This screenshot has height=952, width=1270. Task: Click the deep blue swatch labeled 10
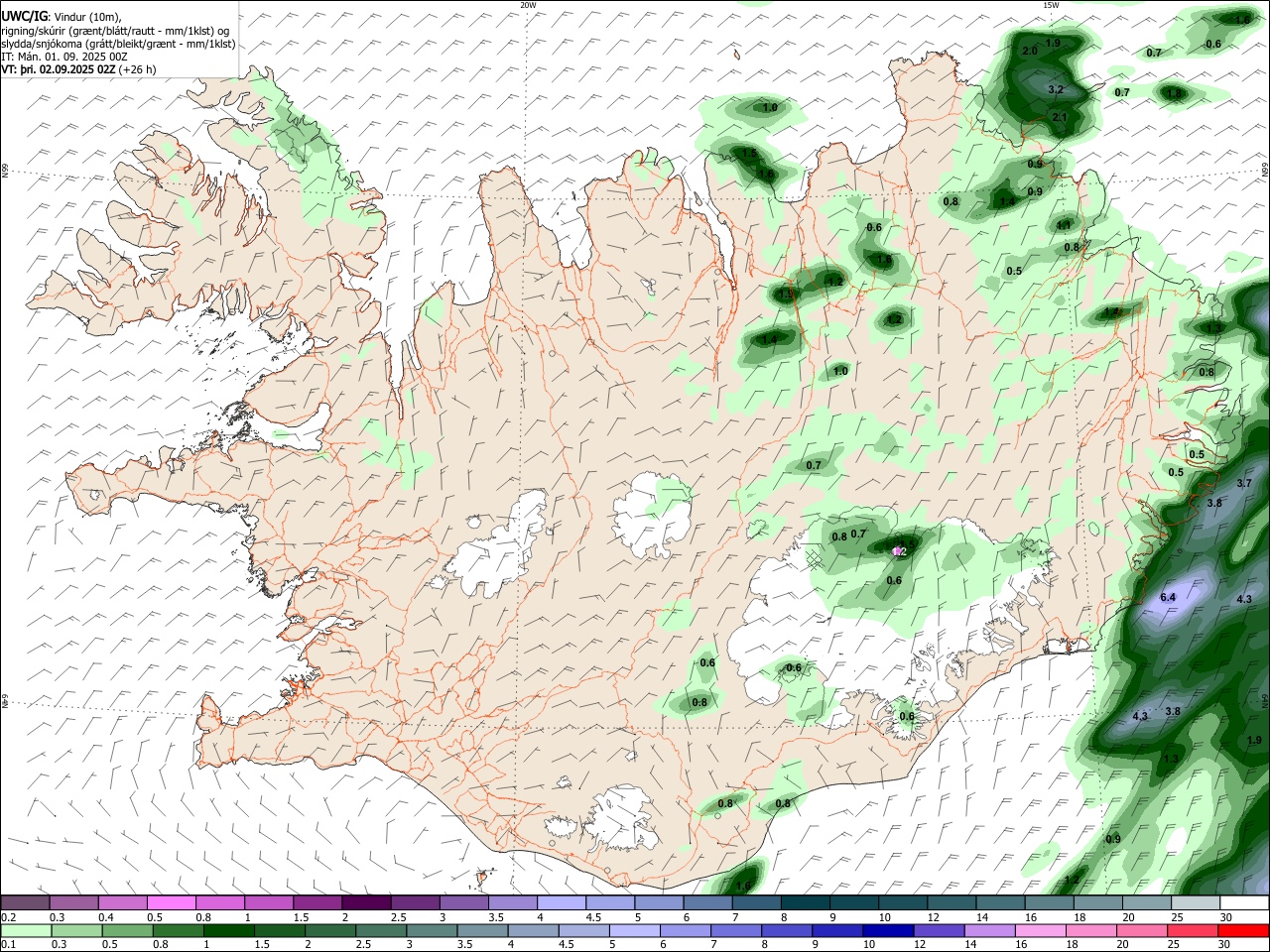(x=889, y=930)
